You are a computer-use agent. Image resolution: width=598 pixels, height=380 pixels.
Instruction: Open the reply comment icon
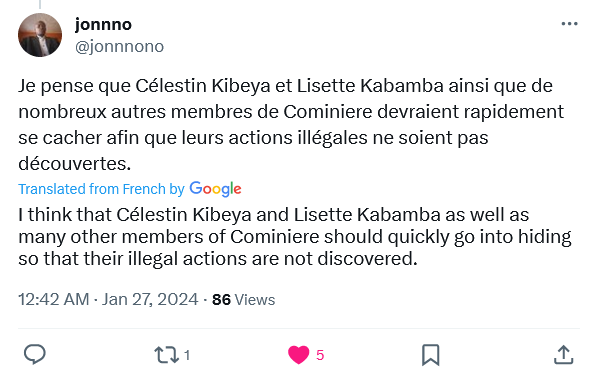pos(35,354)
